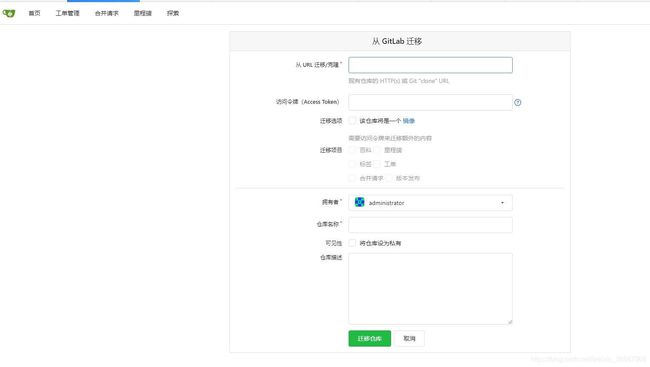
Task: Focus the 仓库描述 text area
Action: tap(430, 289)
